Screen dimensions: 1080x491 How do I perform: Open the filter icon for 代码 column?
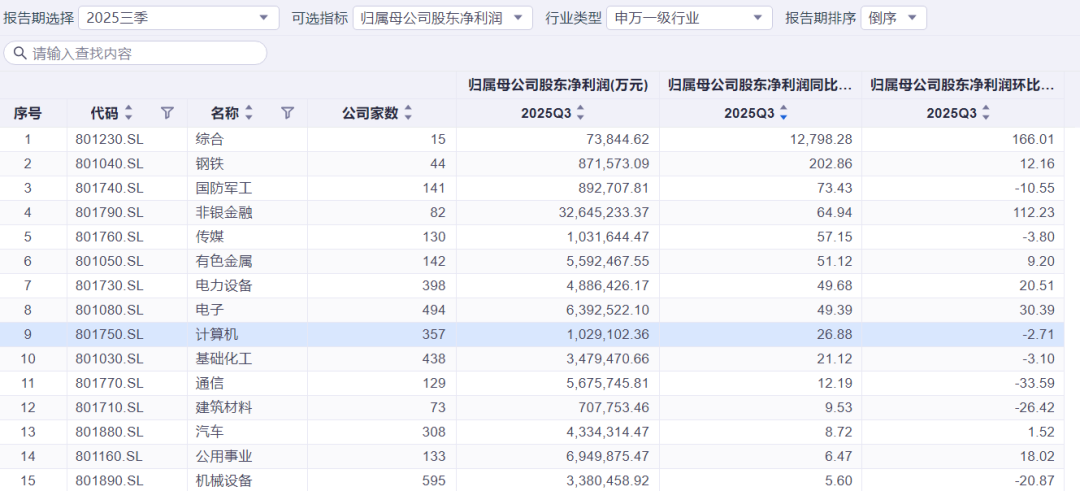(x=167, y=114)
